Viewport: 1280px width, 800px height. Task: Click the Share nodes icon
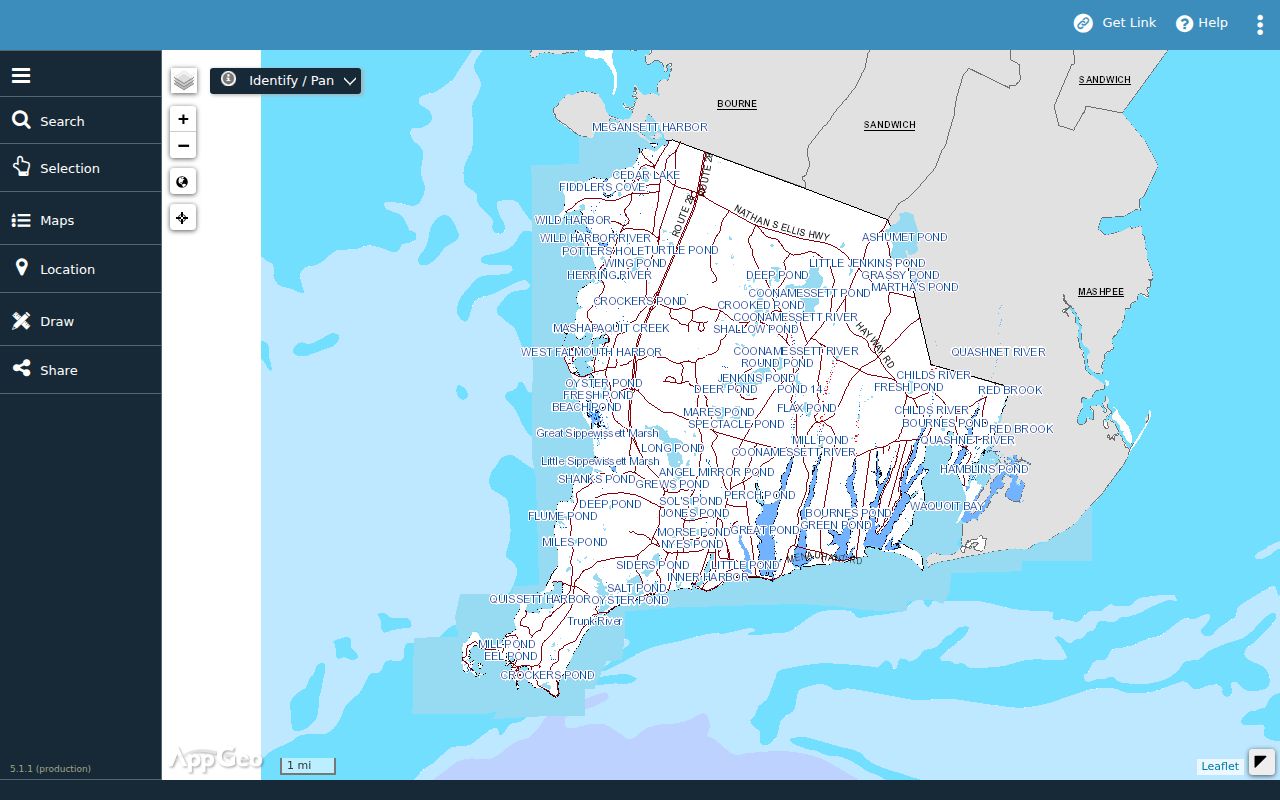[x=21, y=369]
